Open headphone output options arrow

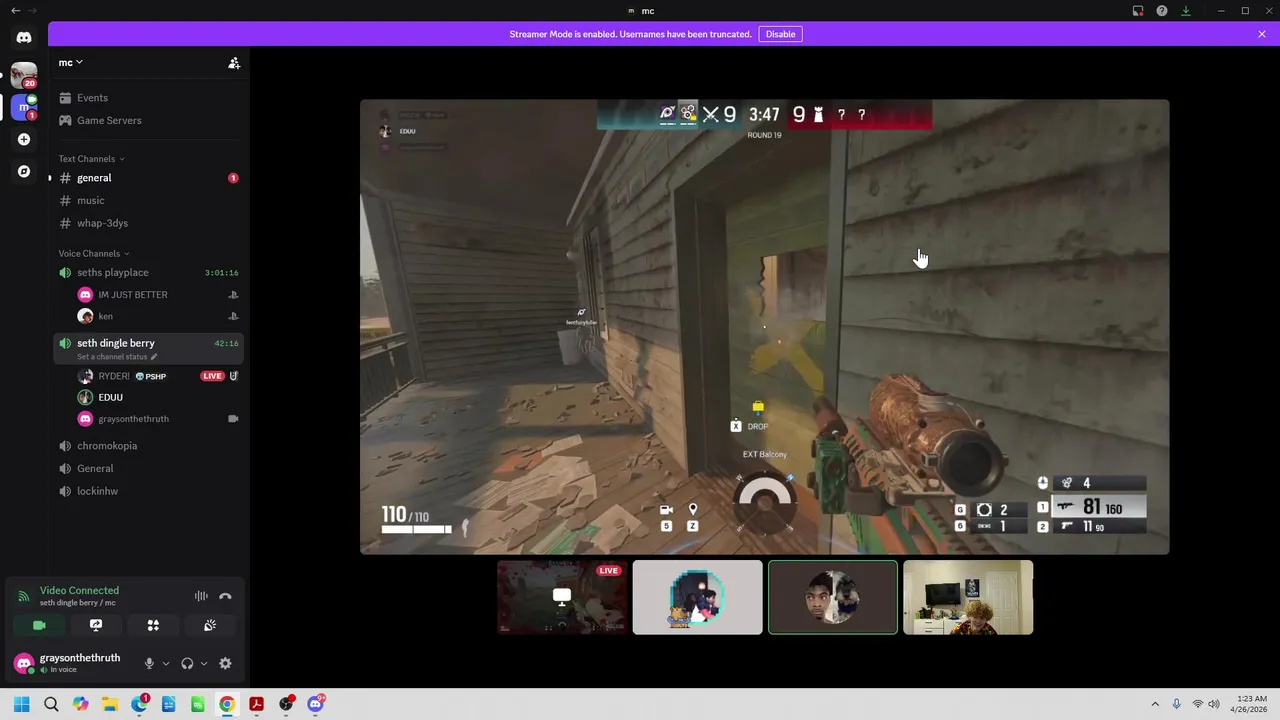[204, 663]
